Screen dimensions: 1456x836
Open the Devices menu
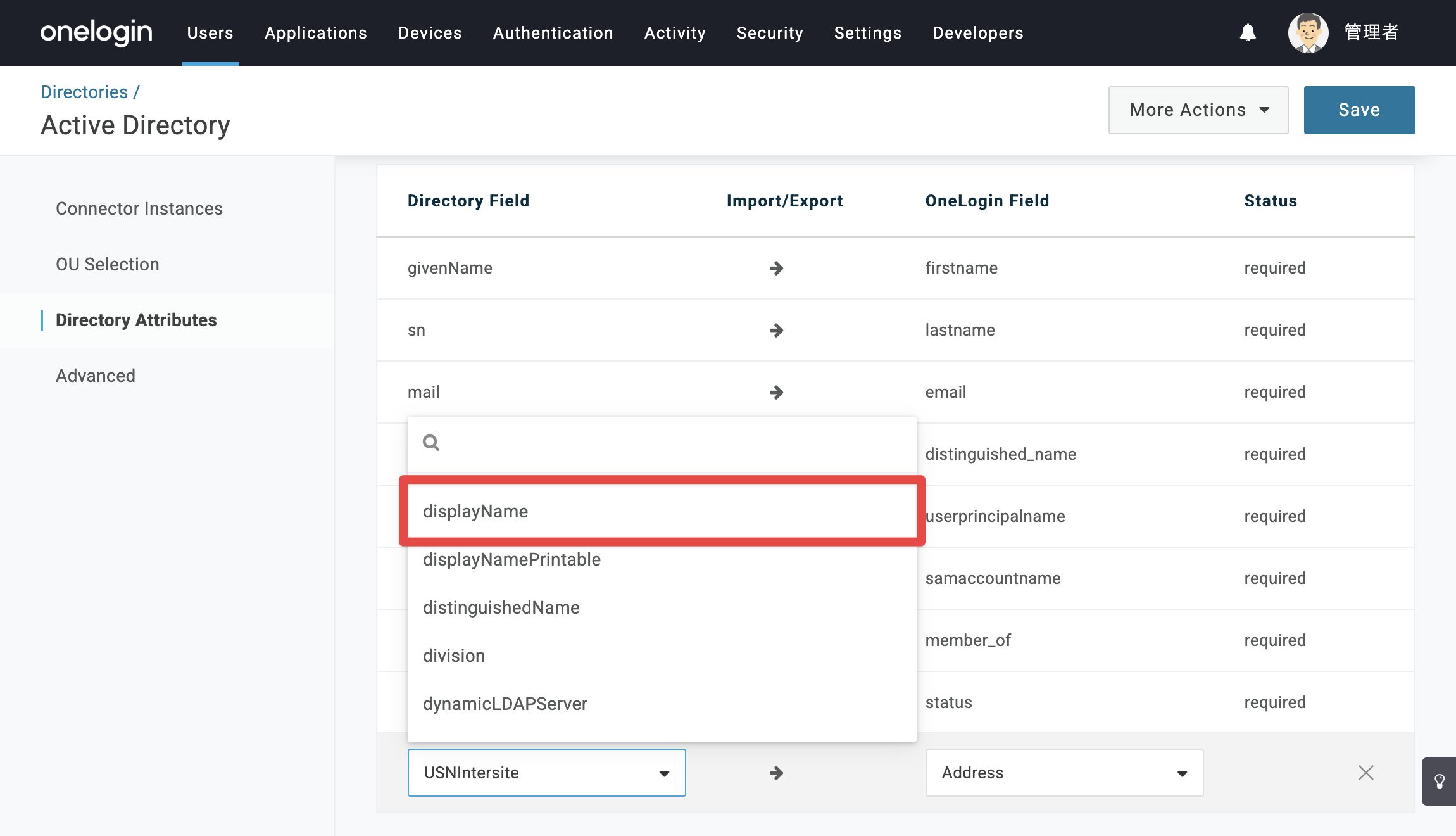click(x=430, y=33)
